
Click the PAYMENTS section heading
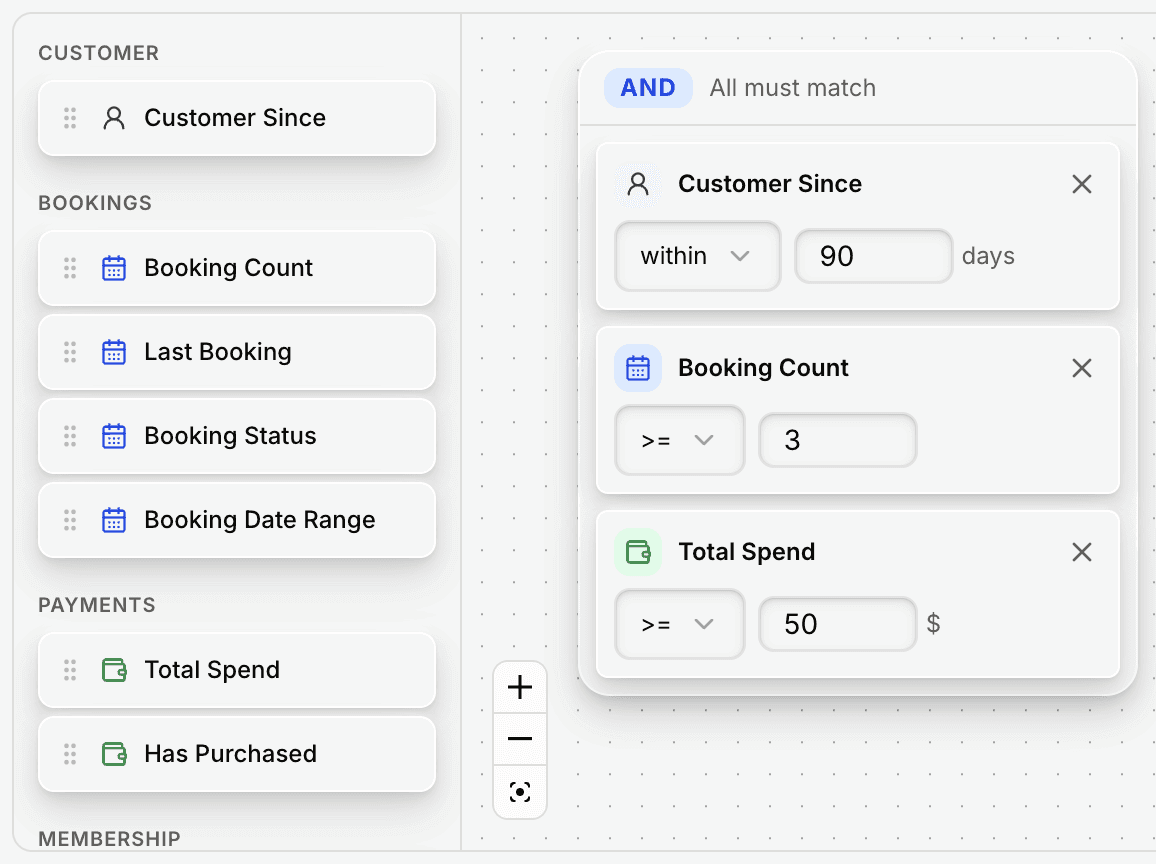point(97,605)
